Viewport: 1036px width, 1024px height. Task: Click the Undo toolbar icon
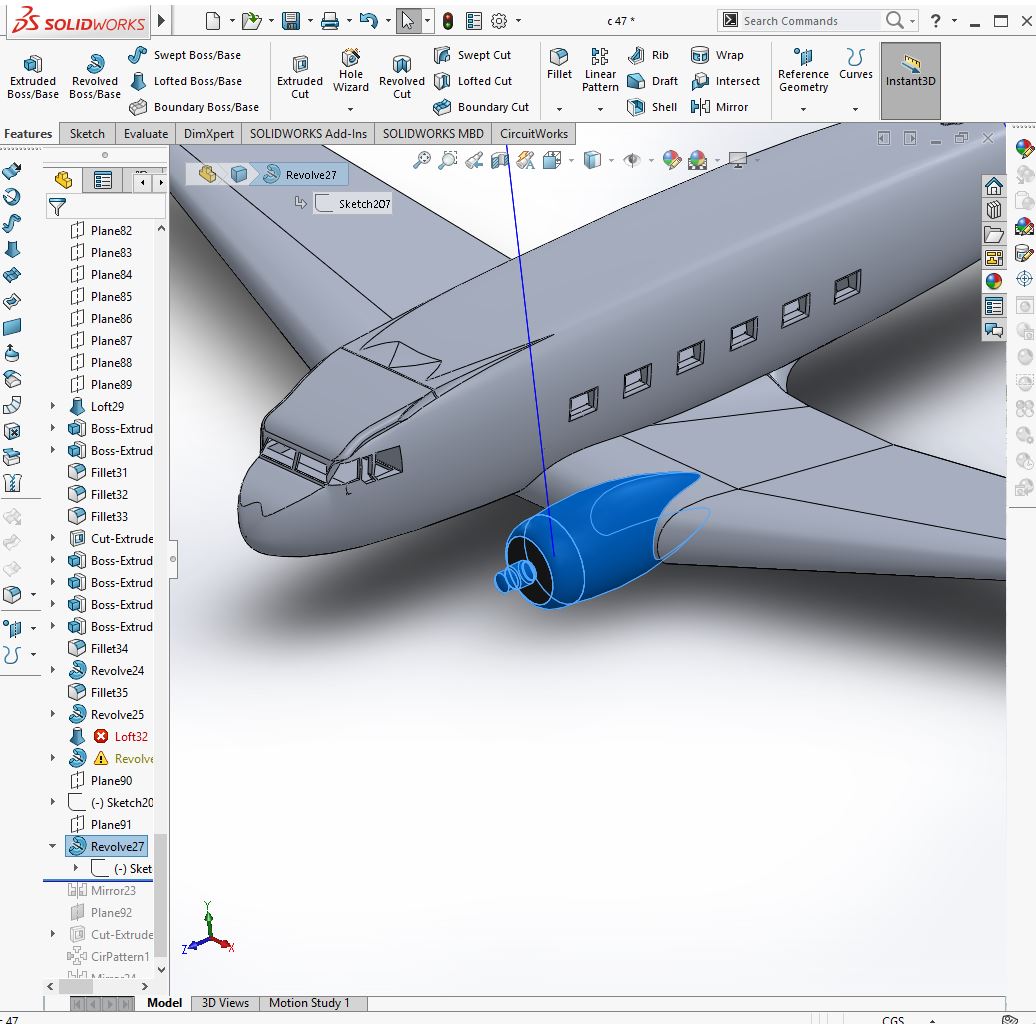click(x=369, y=21)
